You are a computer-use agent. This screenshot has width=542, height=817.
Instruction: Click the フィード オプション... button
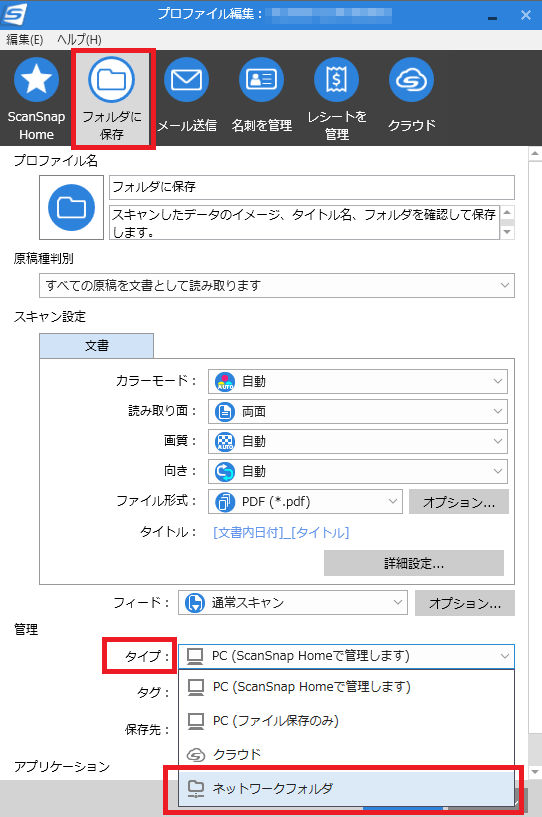465,603
